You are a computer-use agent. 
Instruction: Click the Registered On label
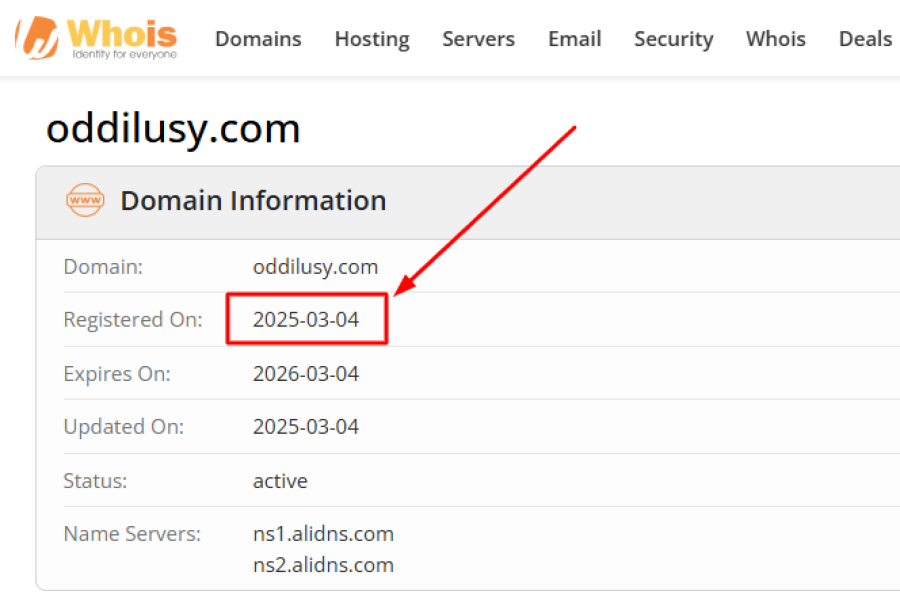coord(132,320)
